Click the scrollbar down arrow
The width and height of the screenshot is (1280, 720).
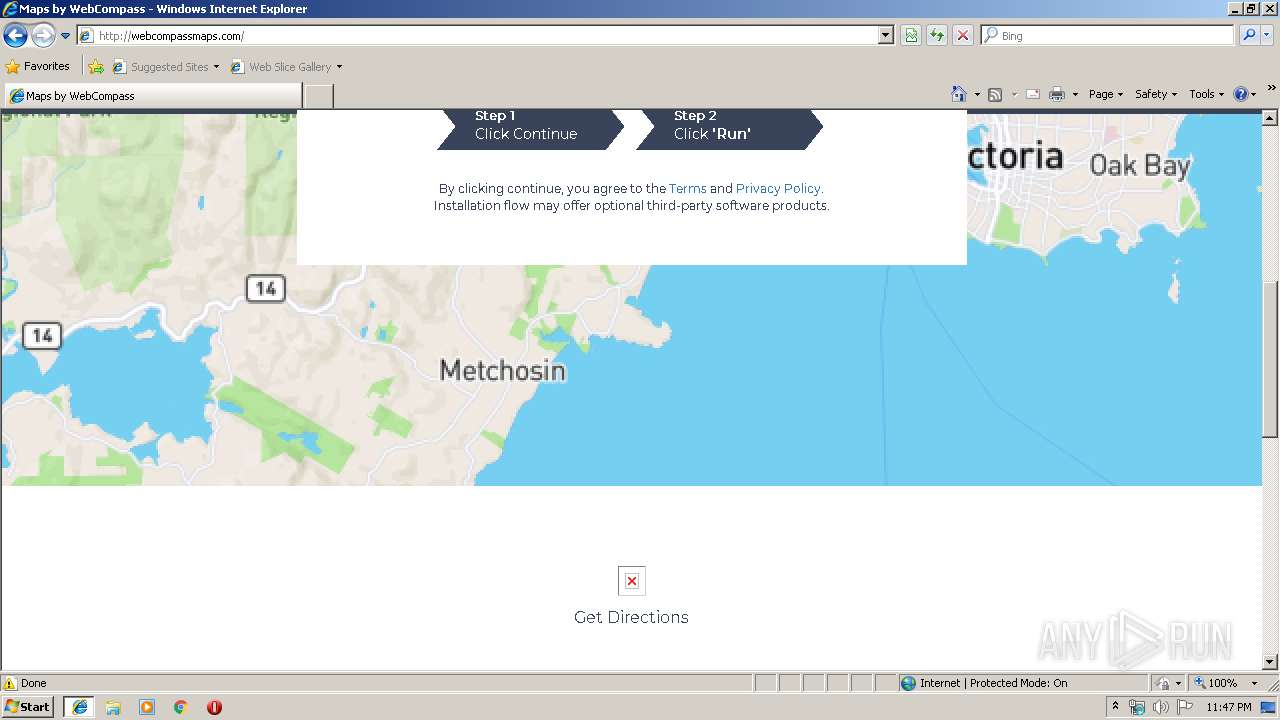[x=1270, y=662]
